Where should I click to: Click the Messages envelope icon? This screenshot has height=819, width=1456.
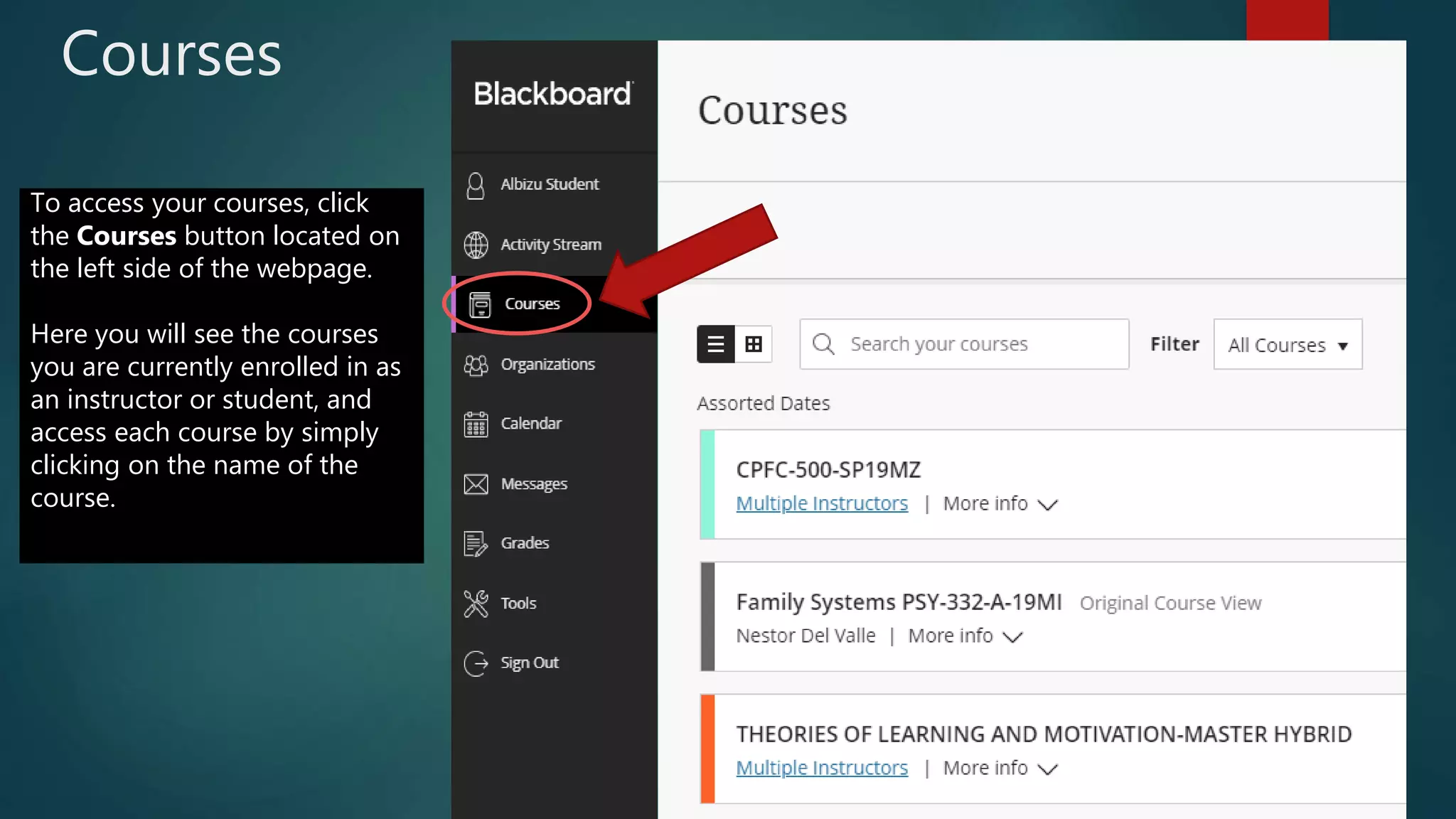(x=476, y=484)
